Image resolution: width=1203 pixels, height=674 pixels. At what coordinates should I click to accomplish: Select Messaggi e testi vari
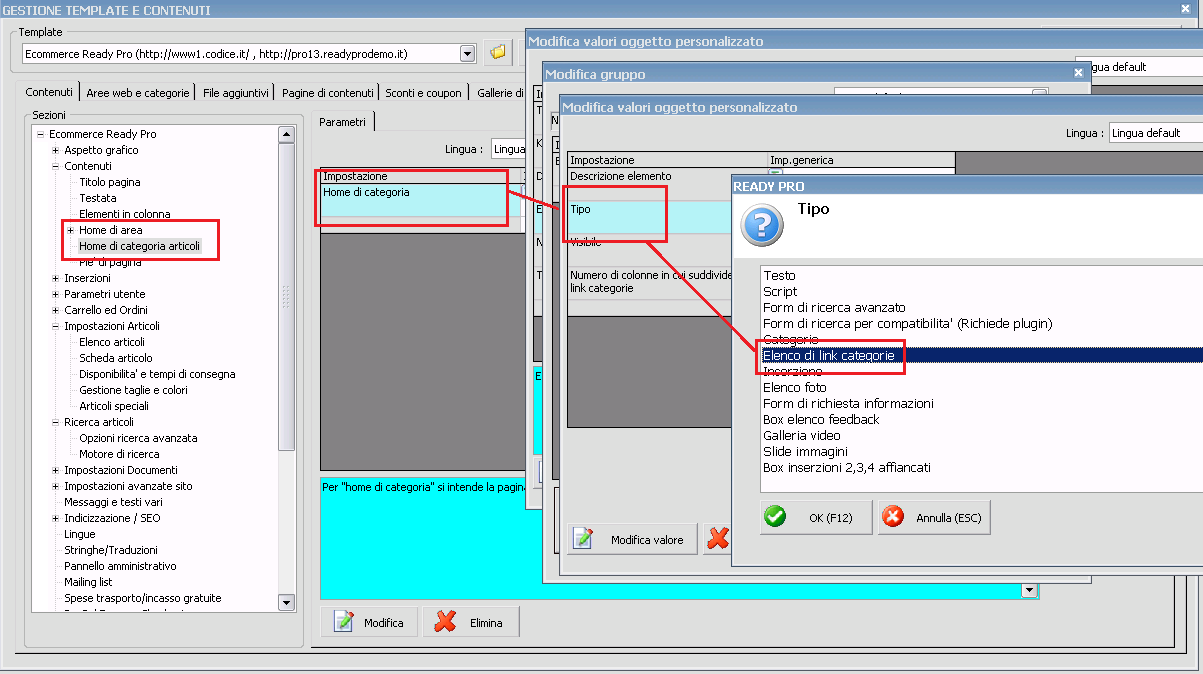(x=113, y=502)
